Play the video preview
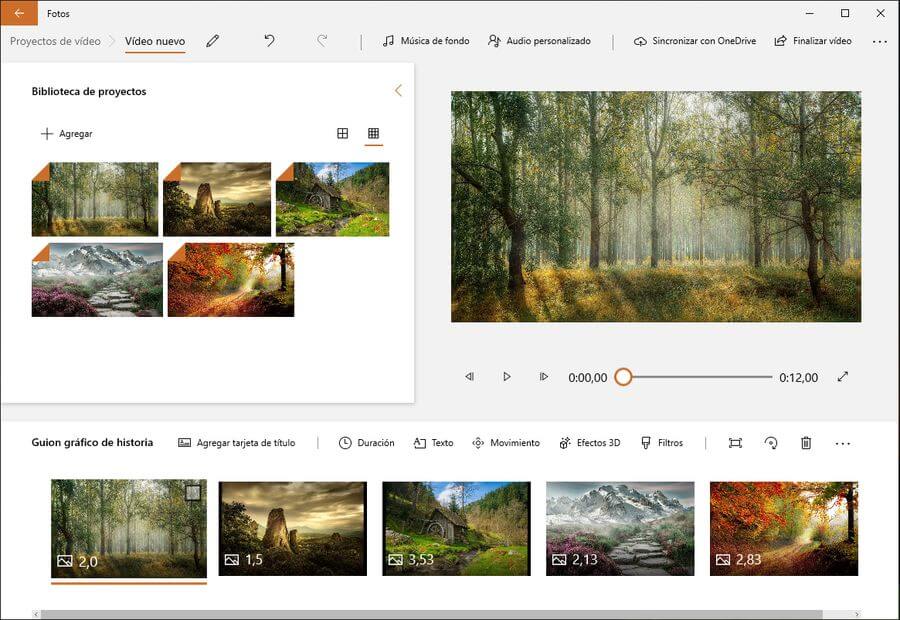This screenshot has width=900, height=620. (506, 377)
